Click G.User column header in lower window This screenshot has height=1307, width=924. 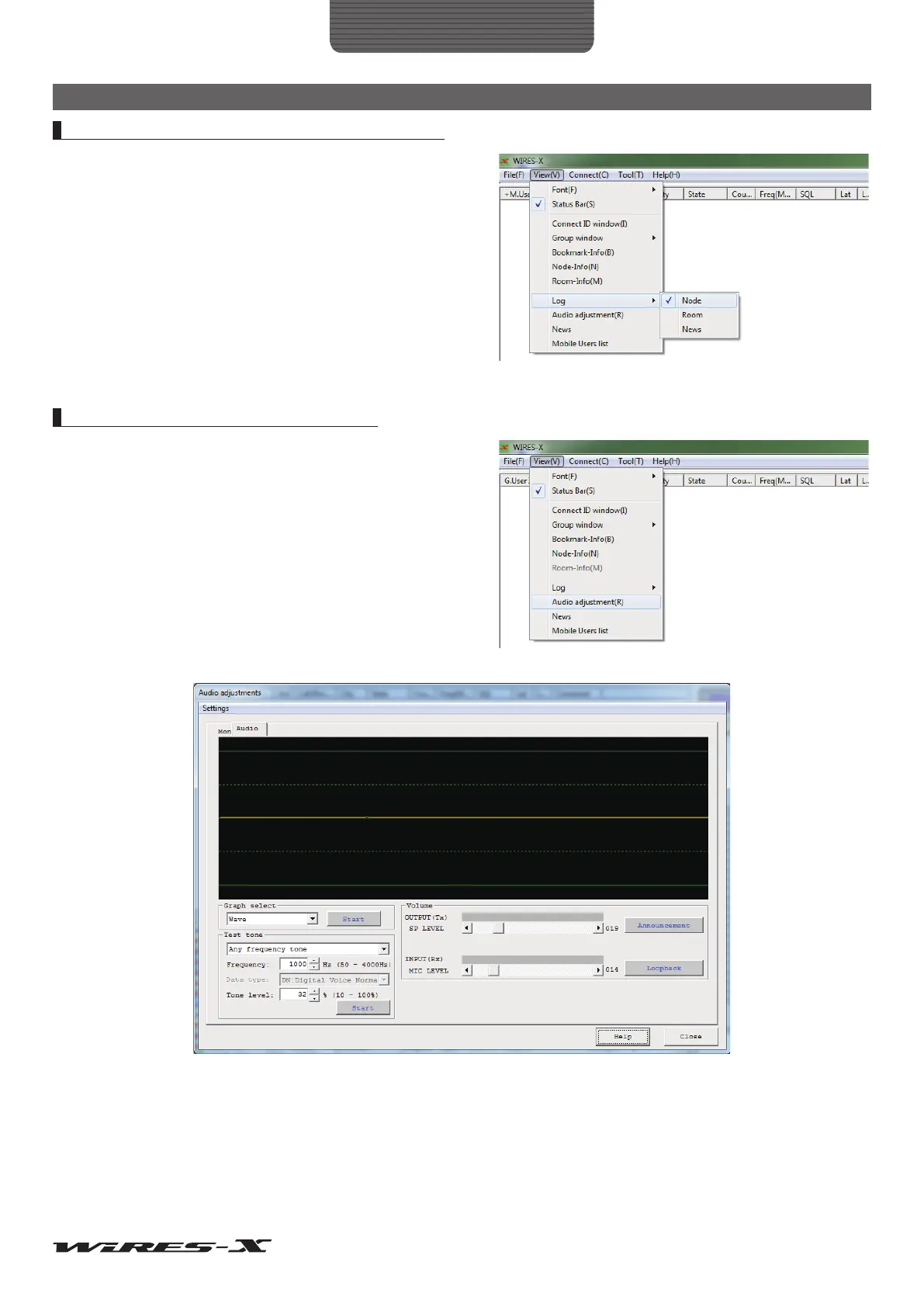515,480
